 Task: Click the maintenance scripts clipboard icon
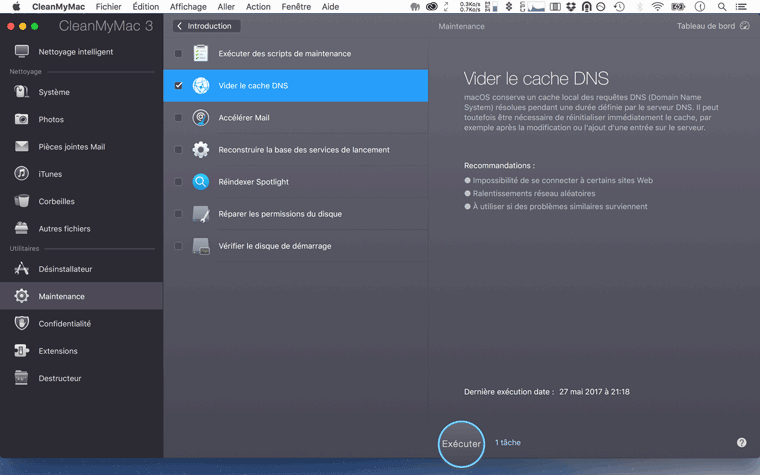pos(201,53)
